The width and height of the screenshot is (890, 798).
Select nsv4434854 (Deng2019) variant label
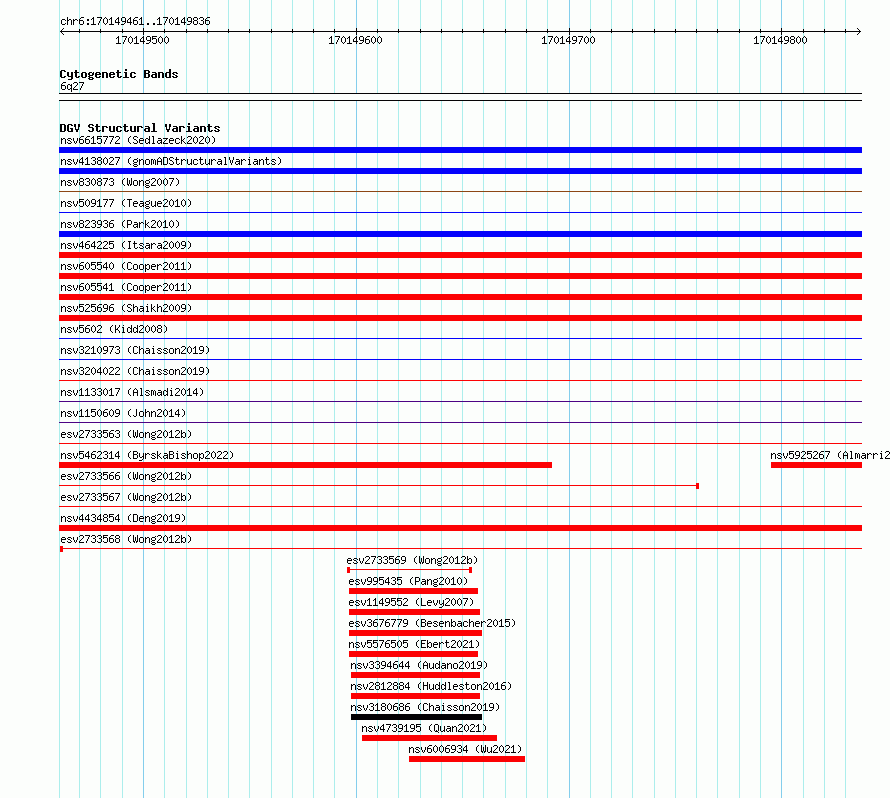pyautogui.click(x=123, y=518)
